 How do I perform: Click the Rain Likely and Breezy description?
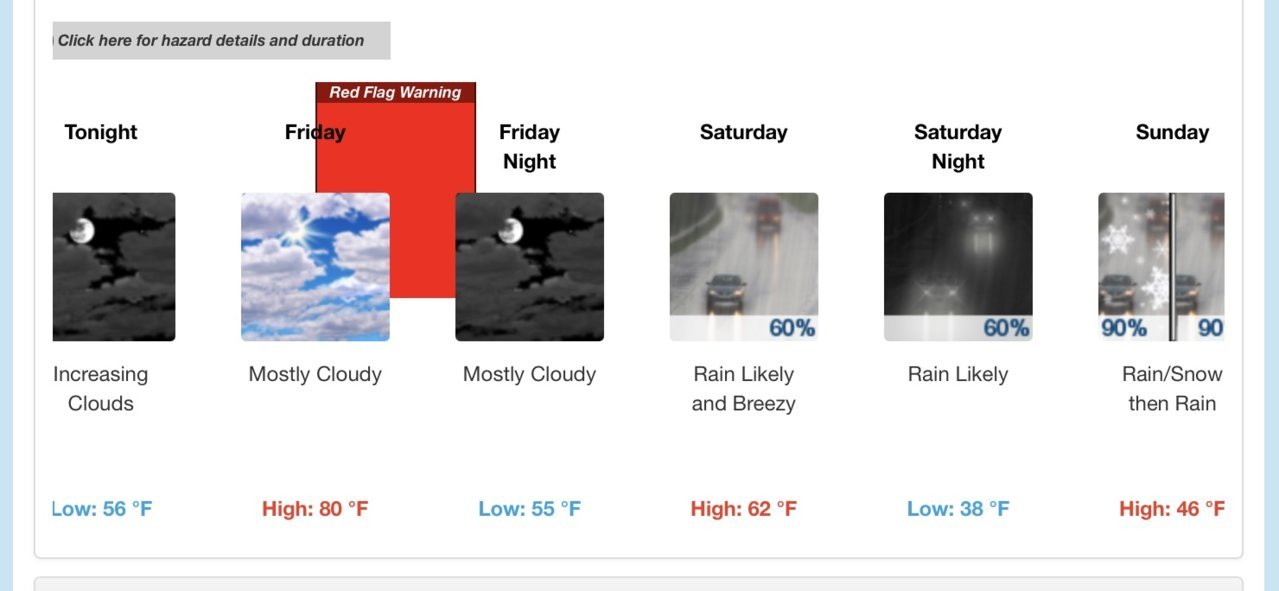click(x=744, y=389)
